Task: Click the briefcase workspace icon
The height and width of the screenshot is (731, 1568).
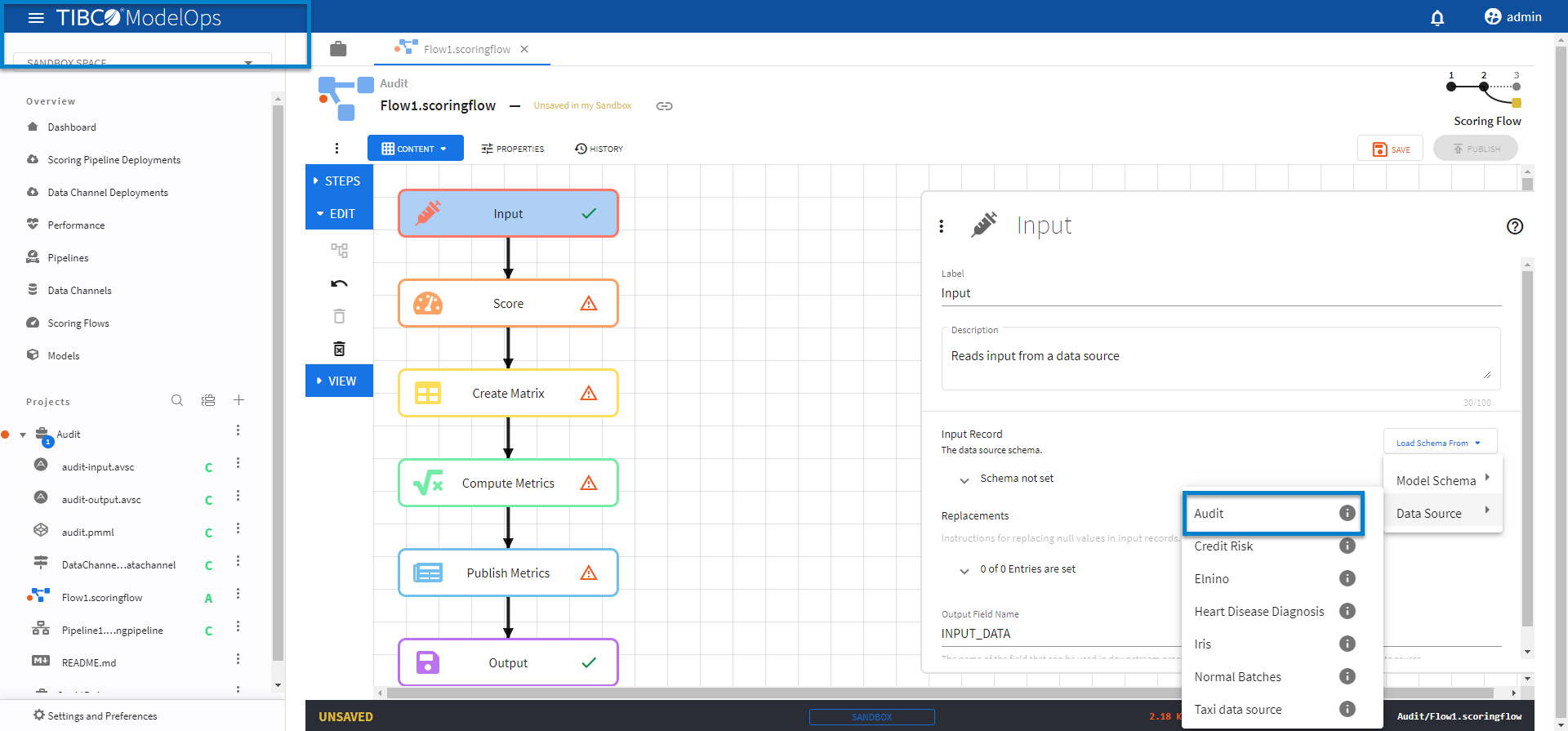Action: tap(338, 49)
